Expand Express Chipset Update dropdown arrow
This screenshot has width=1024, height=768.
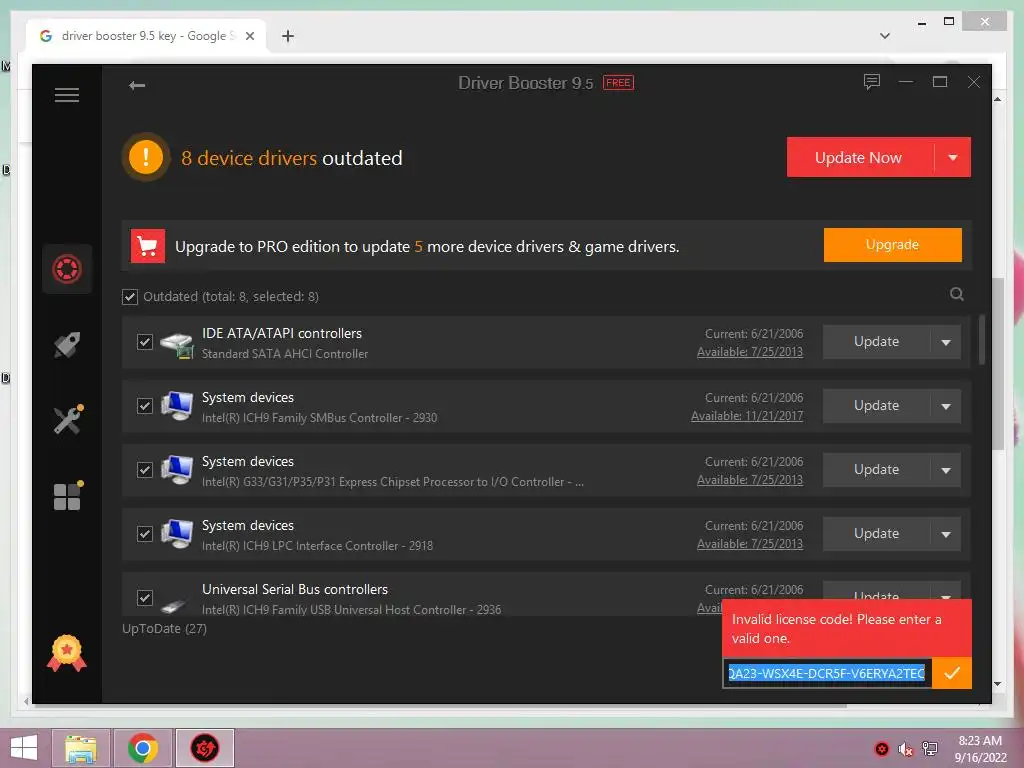[x=946, y=470]
